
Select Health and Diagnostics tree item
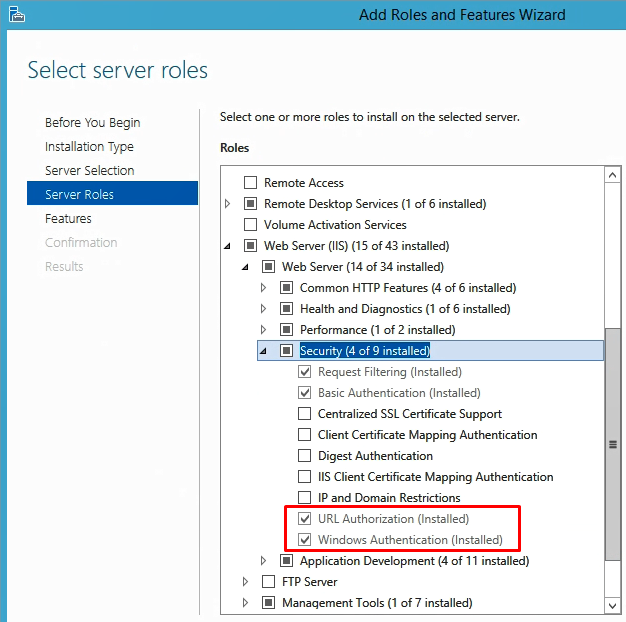click(x=405, y=309)
